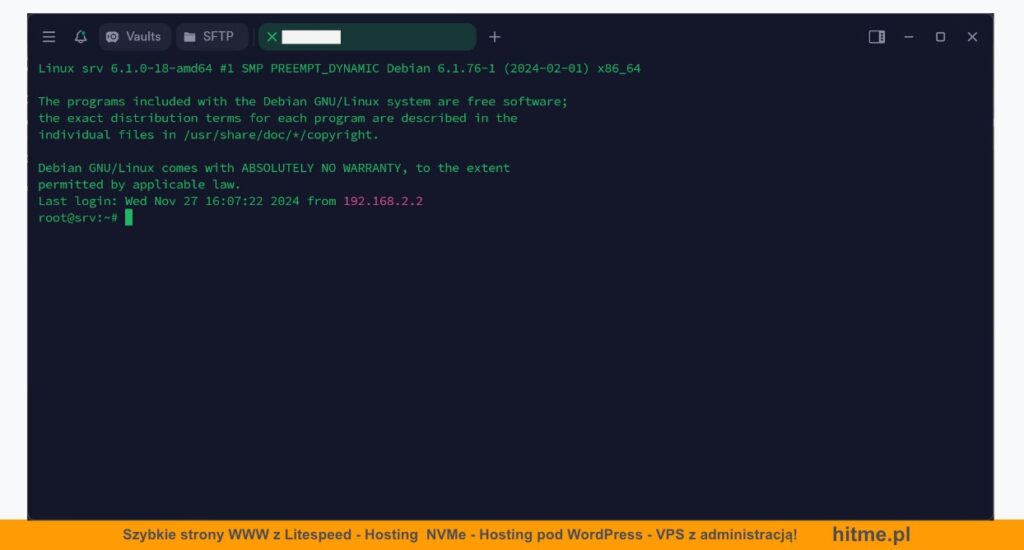
Task: Switch to the SFTP tab
Action: pyautogui.click(x=212, y=37)
